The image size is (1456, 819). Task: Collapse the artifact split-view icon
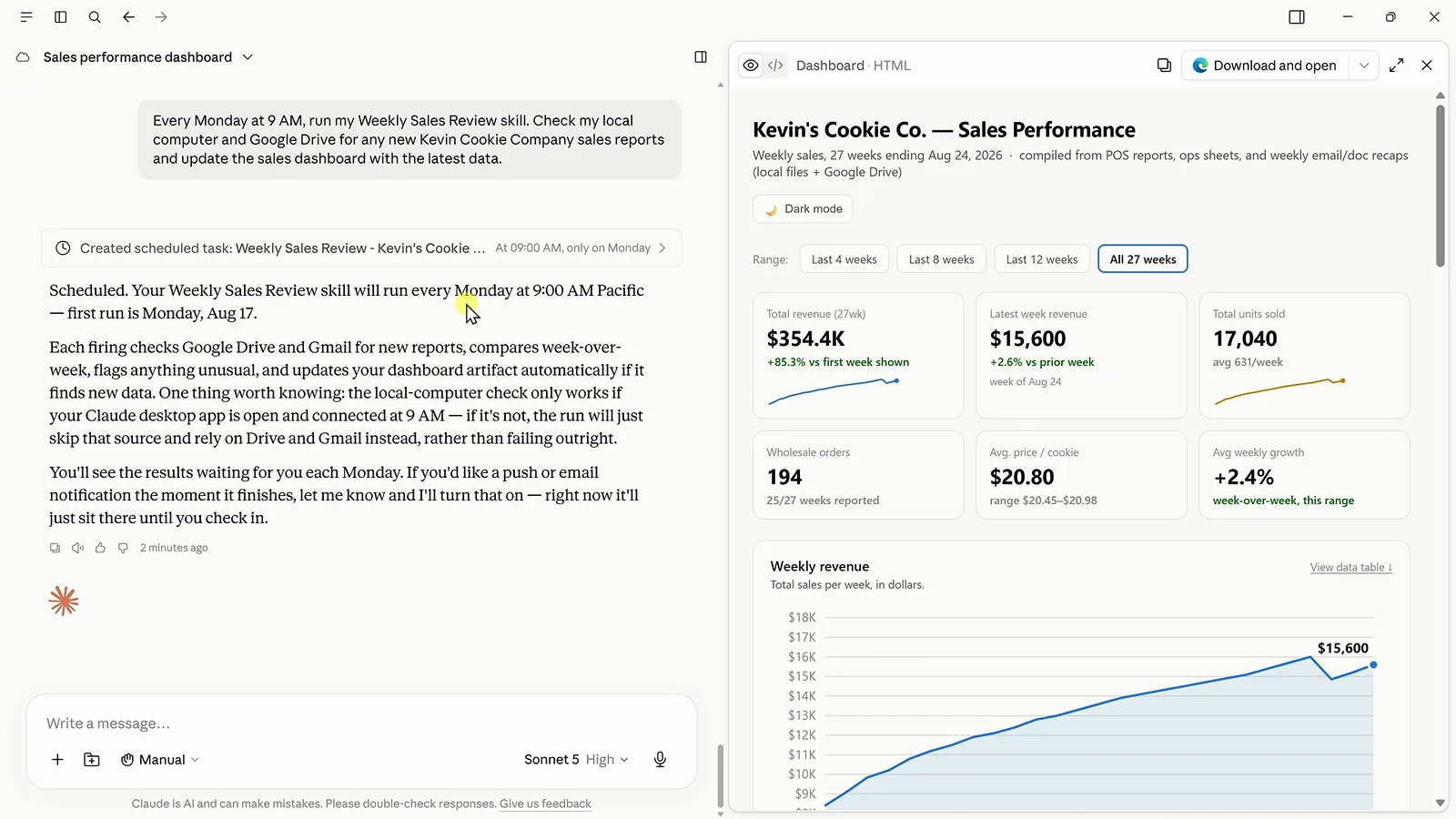tap(701, 57)
